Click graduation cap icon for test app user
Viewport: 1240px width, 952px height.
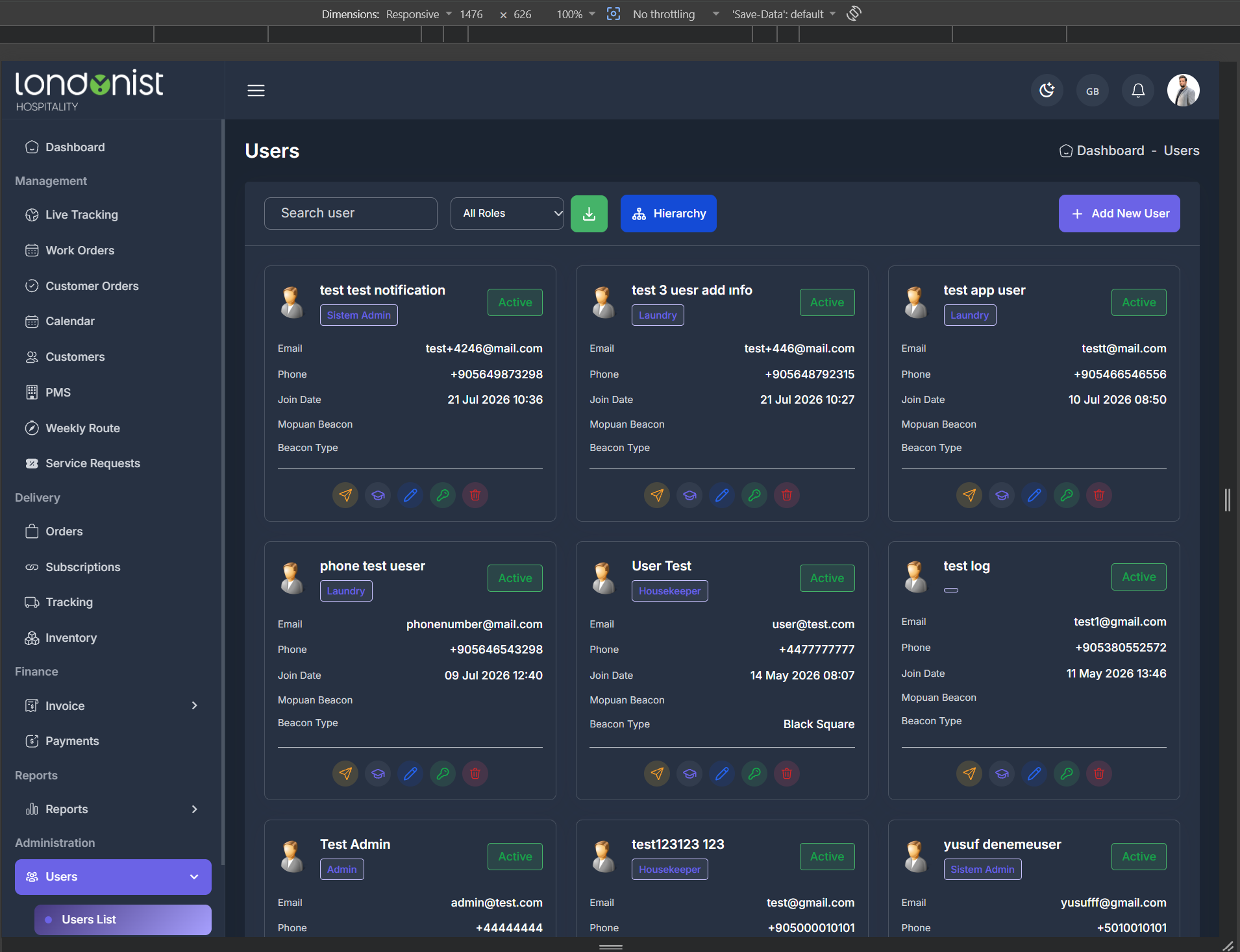1002,495
